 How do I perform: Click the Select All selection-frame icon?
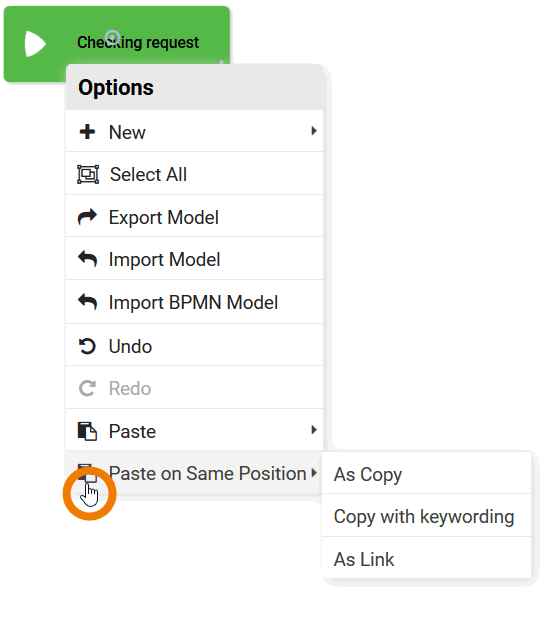tap(88, 174)
